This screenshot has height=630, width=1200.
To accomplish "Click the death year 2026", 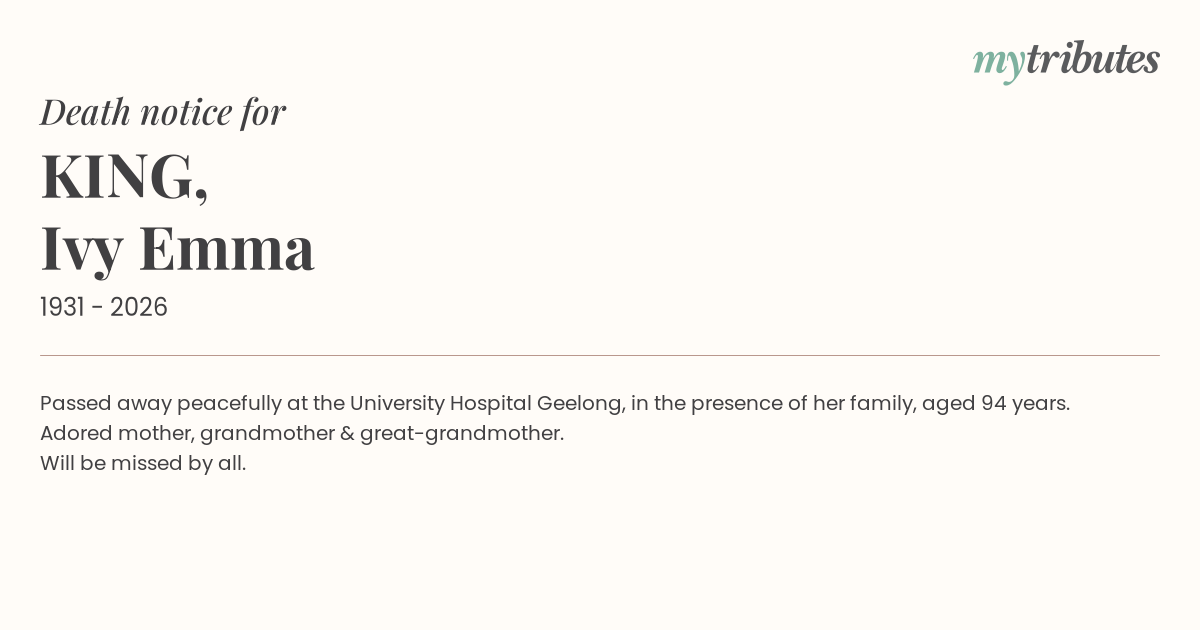I will (139, 308).
